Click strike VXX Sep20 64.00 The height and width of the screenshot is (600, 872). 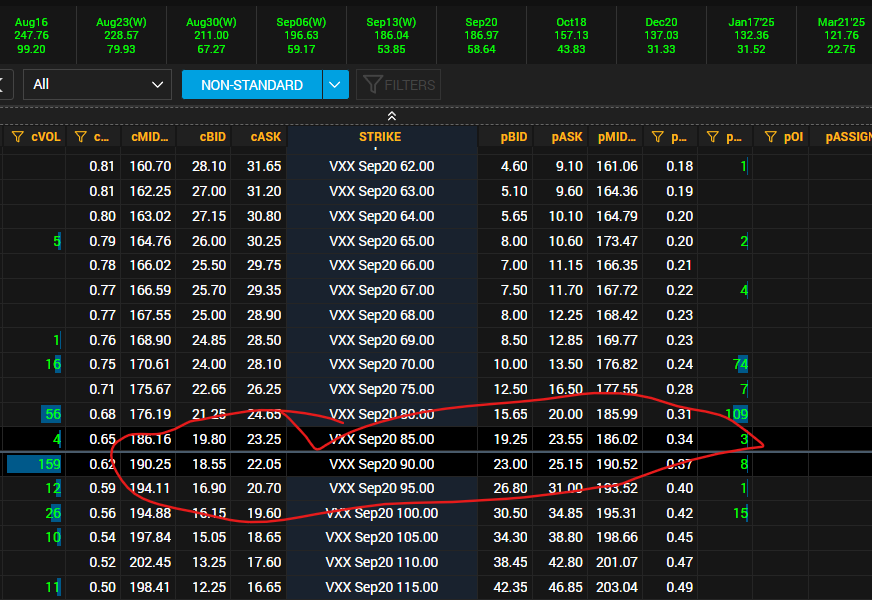click(382, 216)
